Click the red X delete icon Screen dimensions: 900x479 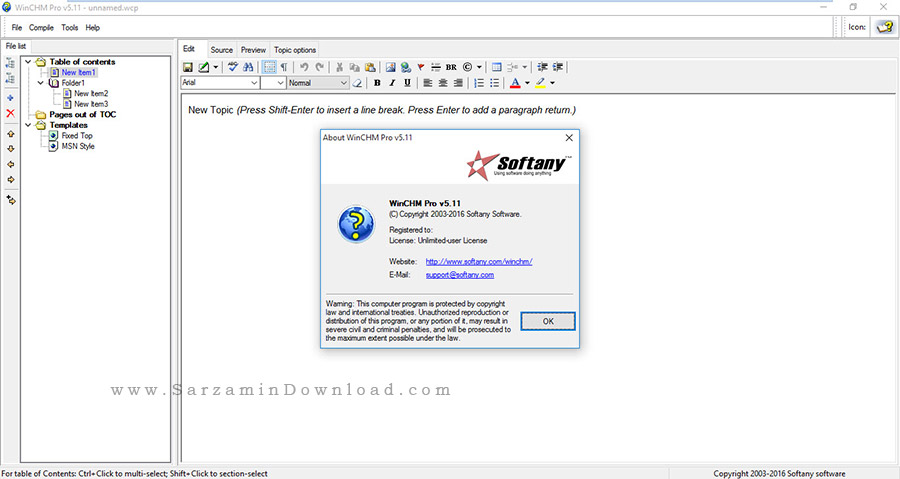point(10,114)
